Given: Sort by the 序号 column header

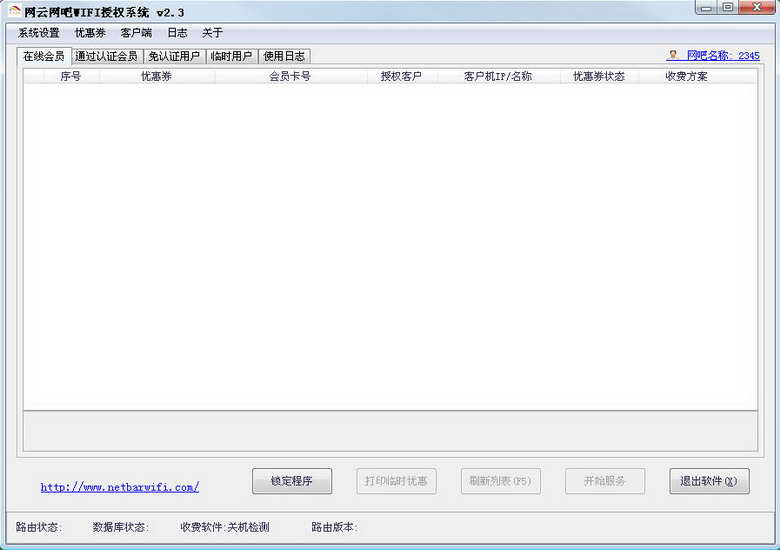Looking at the screenshot, I should [71, 76].
